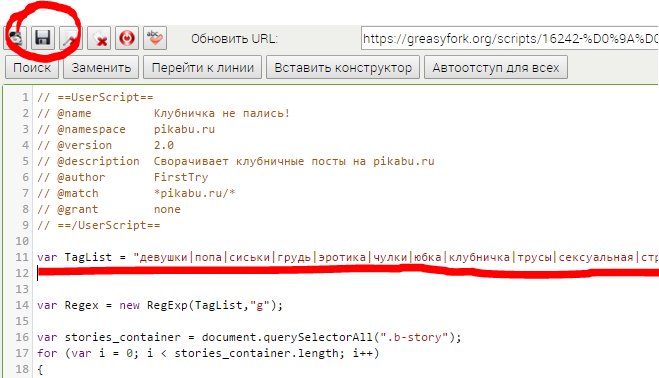Click the Перейти к линии button
This screenshot has height=378, width=659.
(x=203, y=67)
